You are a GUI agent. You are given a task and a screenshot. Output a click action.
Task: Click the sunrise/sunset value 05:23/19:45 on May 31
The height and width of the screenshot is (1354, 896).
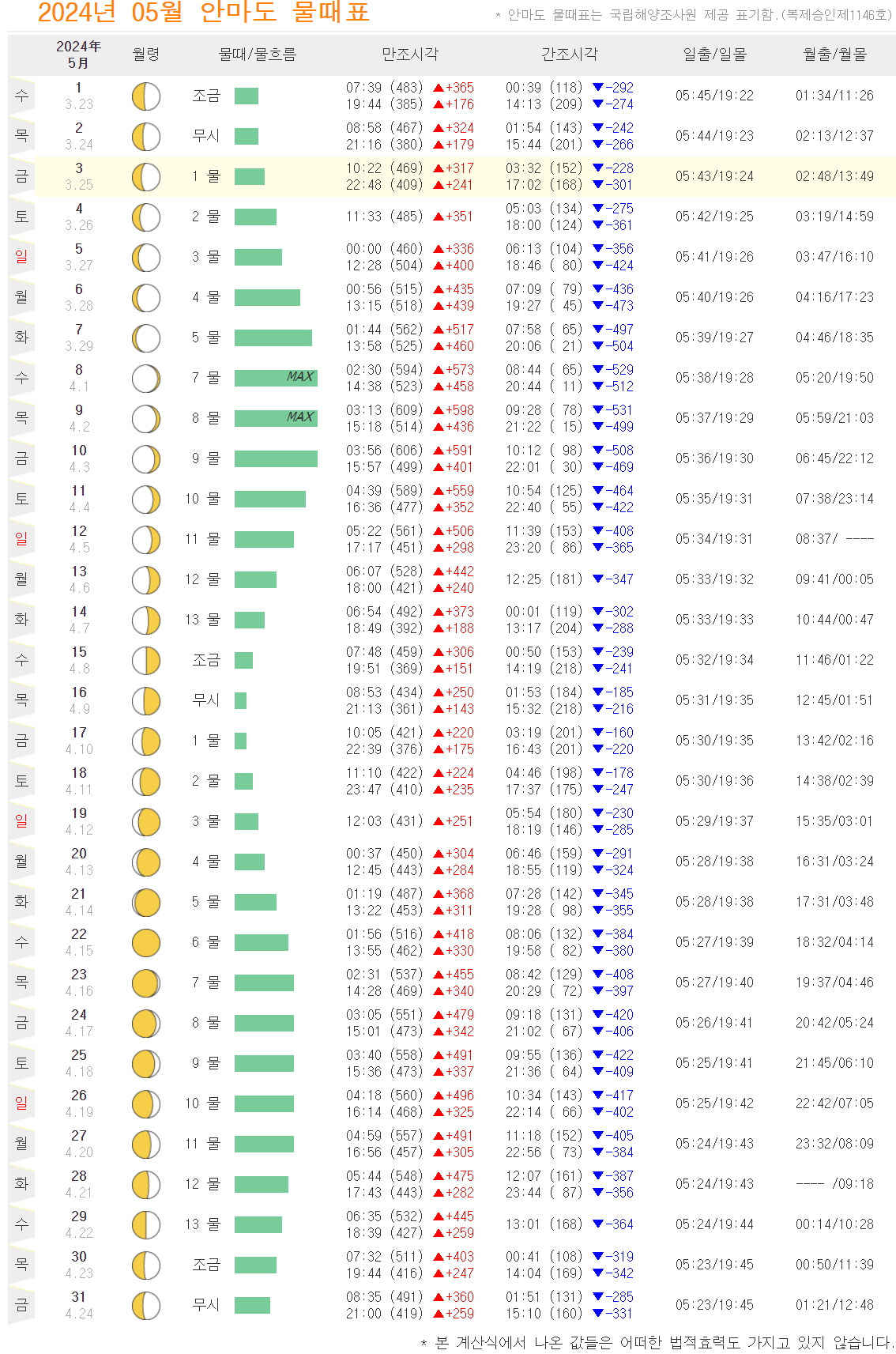pyautogui.click(x=715, y=1305)
